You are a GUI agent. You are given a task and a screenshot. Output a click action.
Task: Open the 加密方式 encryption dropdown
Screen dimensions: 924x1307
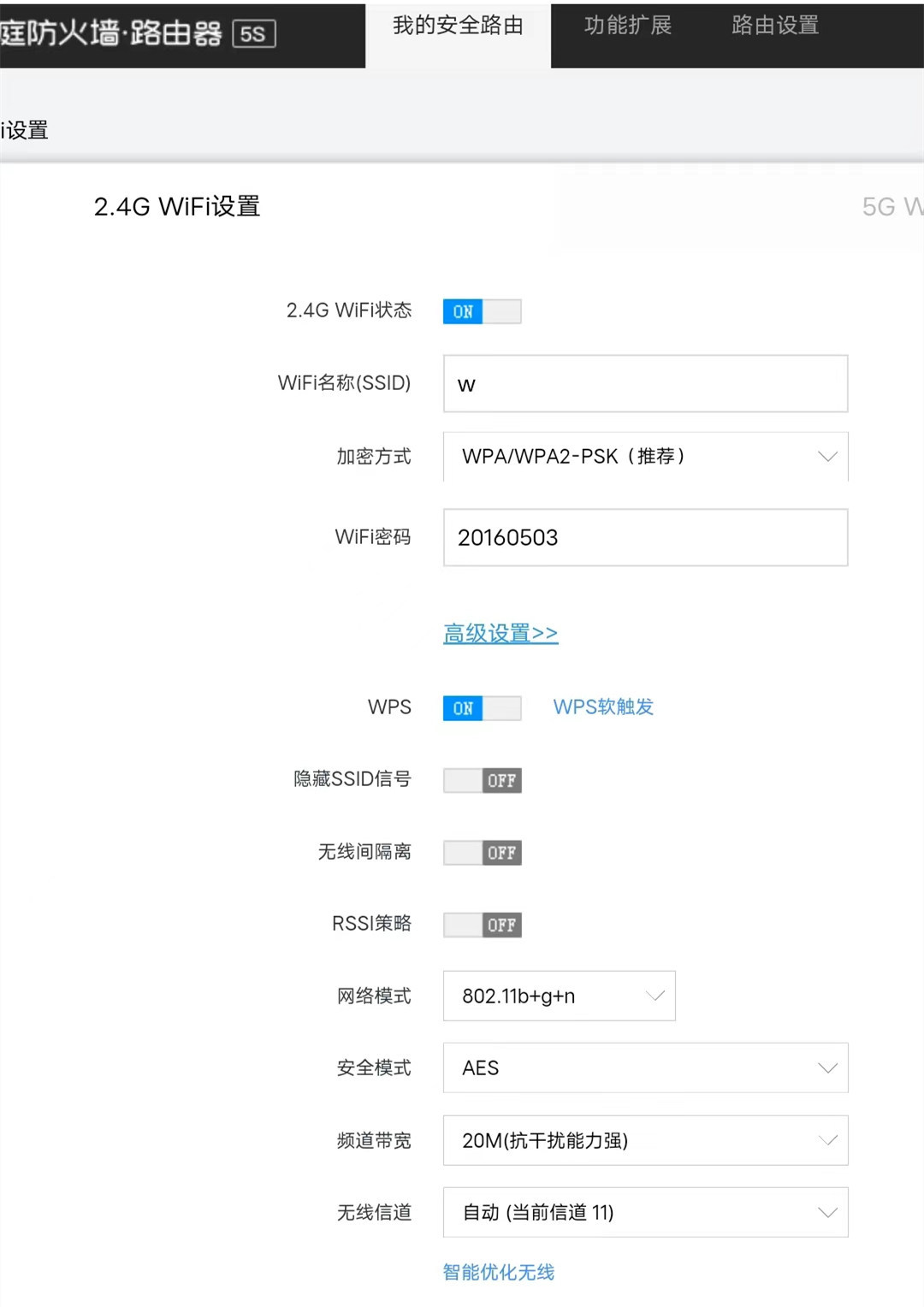[644, 457]
